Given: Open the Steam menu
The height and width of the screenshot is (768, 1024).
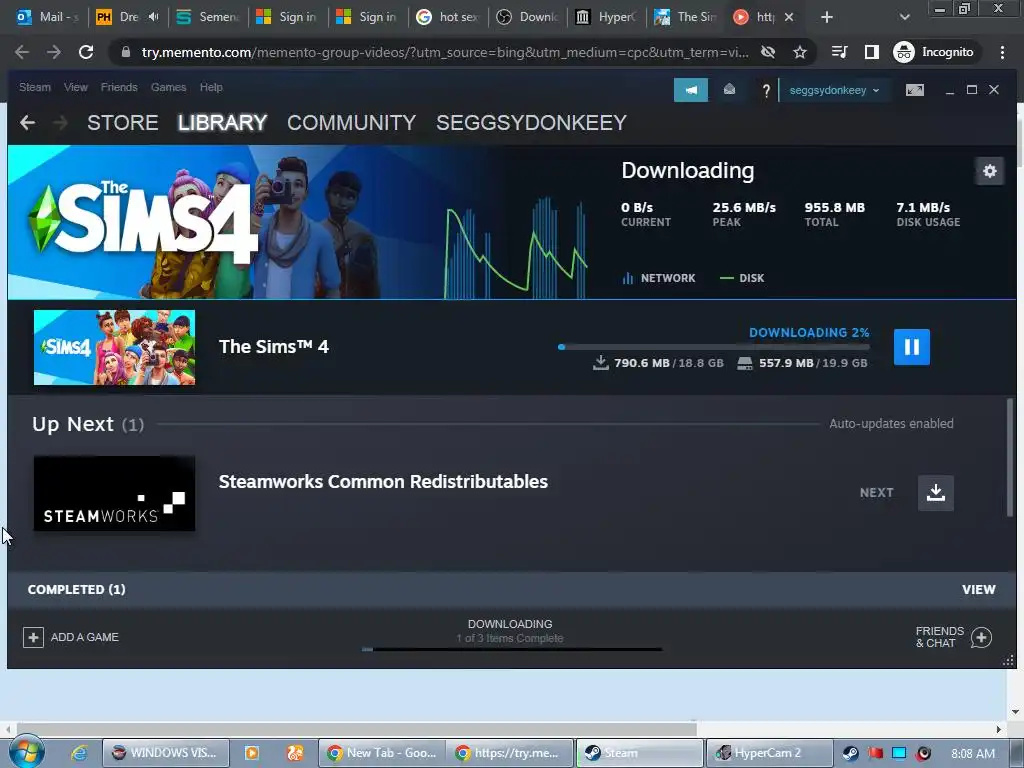Looking at the screenshot, I should (x=35, y=87).
